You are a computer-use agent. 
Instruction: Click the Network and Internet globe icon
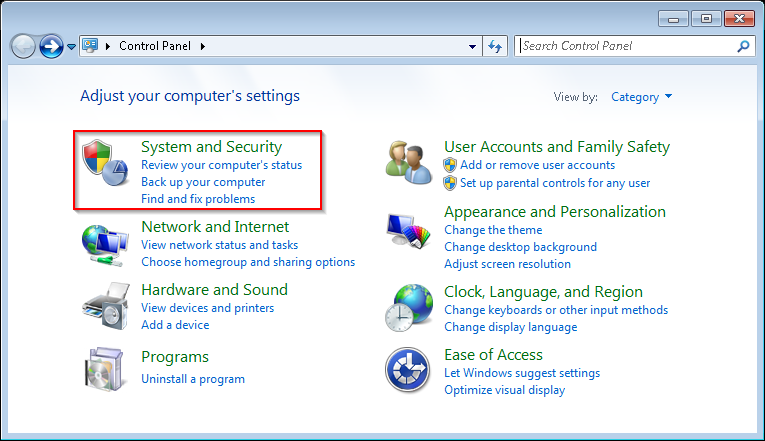tap(106, 243)
